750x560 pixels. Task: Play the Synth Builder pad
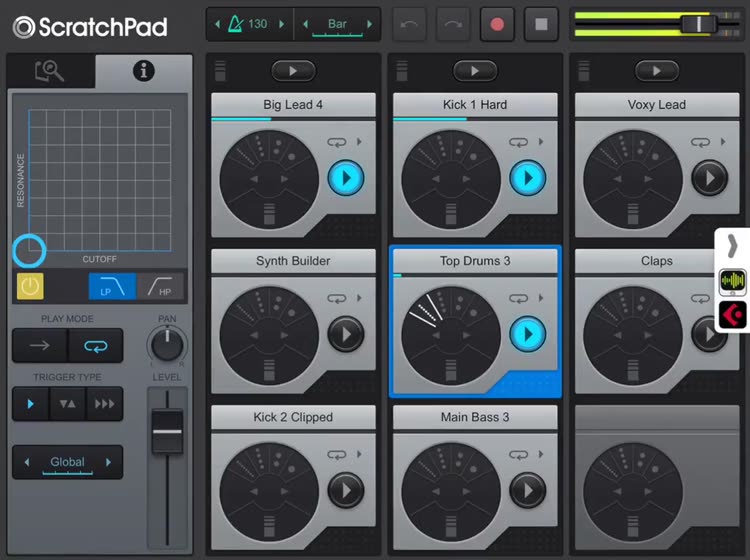(346, 334)
